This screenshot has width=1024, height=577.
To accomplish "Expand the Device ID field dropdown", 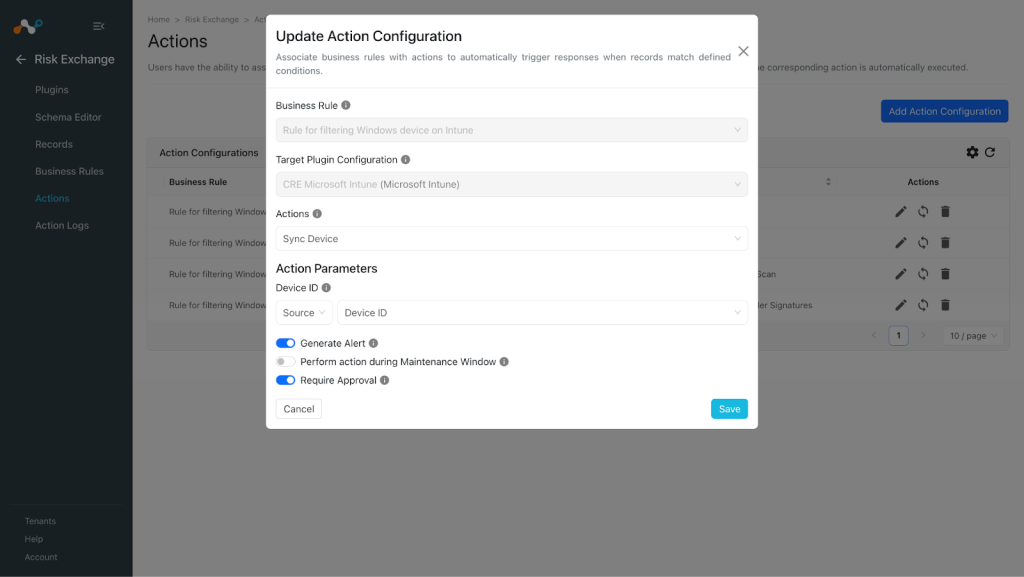I will click(542, 313).
